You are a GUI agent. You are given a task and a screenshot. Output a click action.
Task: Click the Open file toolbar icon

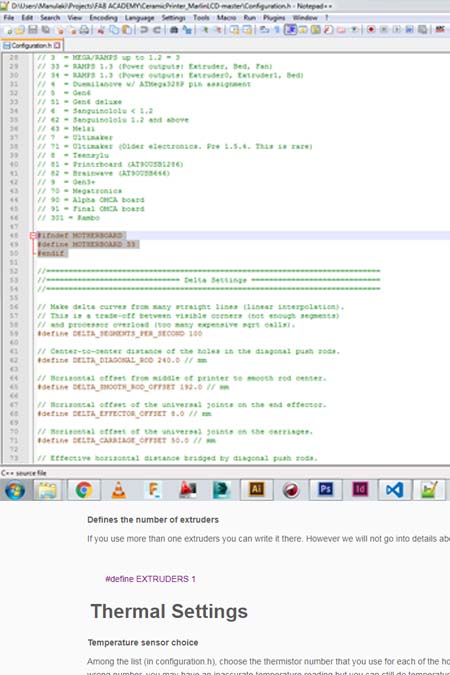20,30
